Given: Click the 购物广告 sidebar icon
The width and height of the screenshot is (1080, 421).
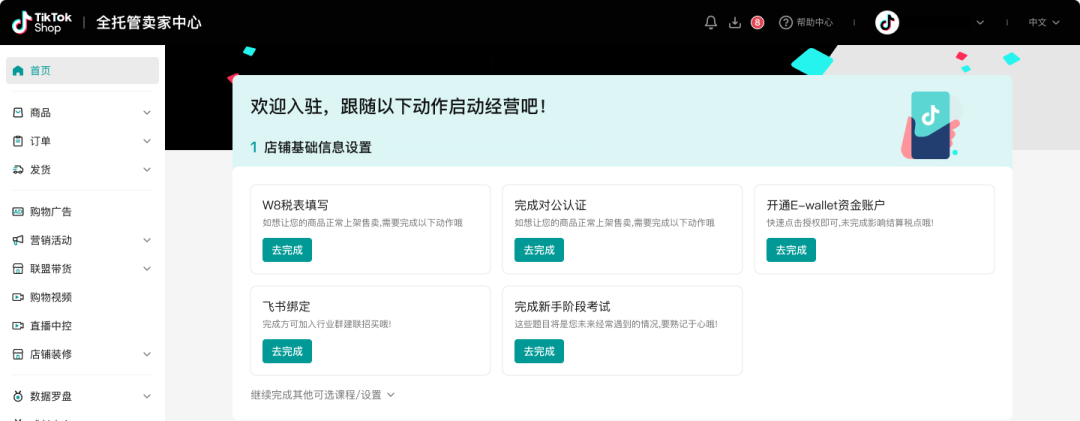Looking at the screenshot, I should pos(18,212).
